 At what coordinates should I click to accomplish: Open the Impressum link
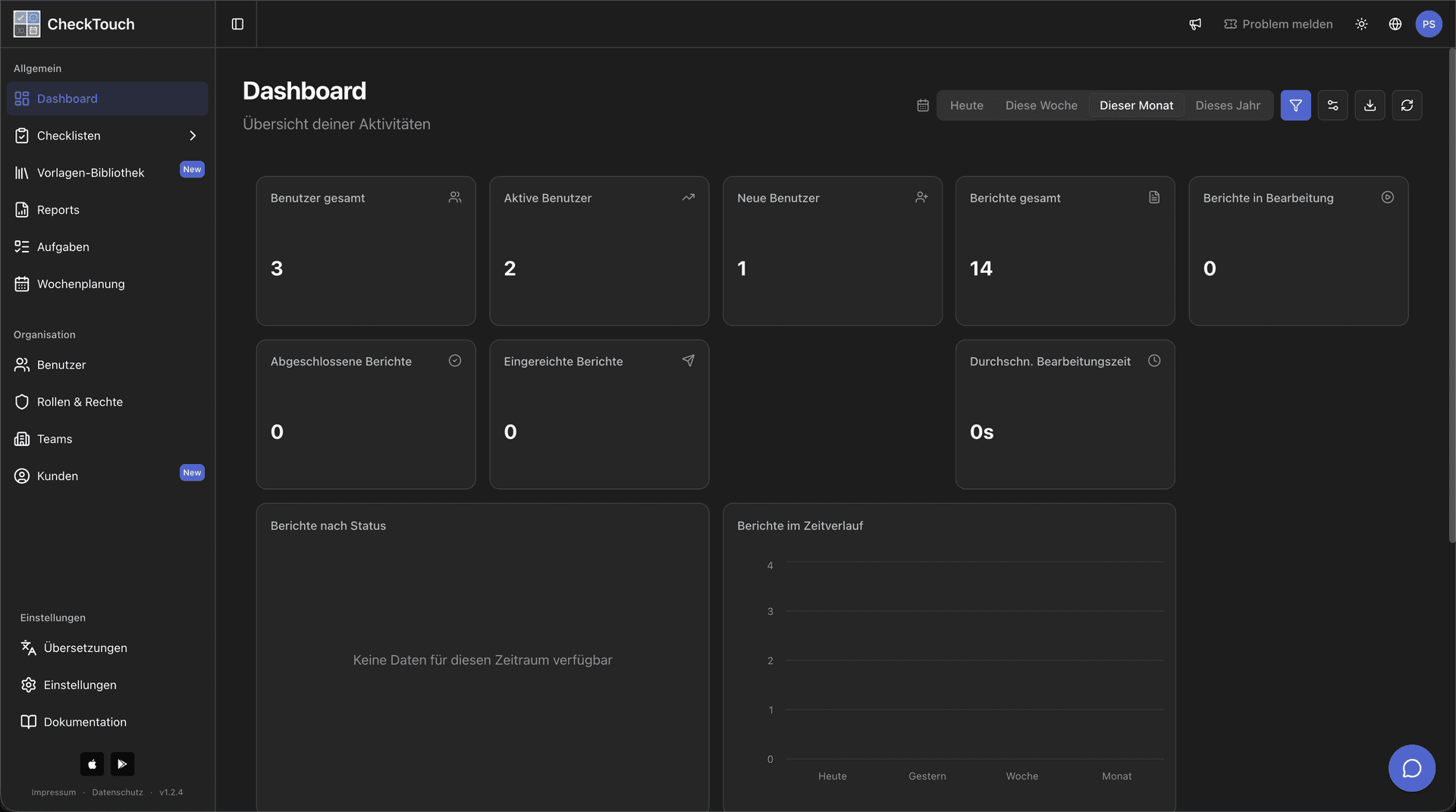(53, 792)
